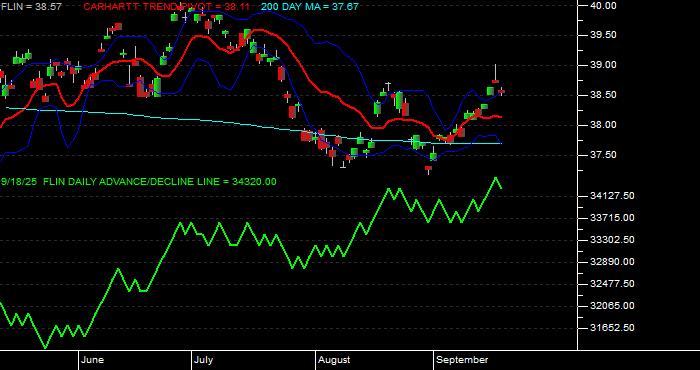Click the 31652.50 axis value
This screenshot has width=700, height=370.
[x=612, y=328]
